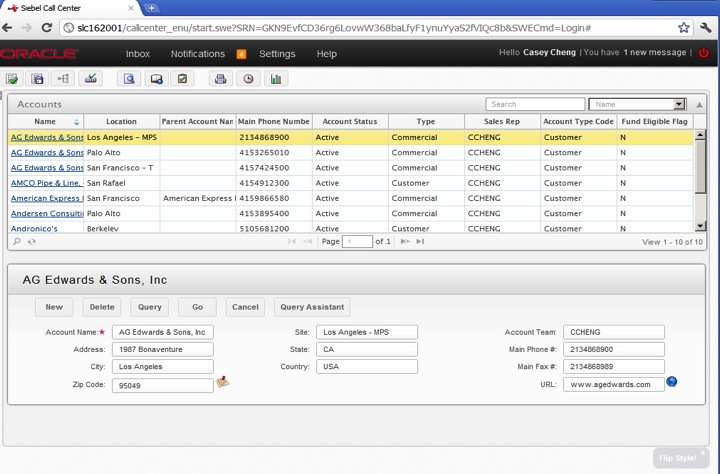The height and width of the screenshot is (474, 720).
Task: Click the Address field
Action: pos(163,349)
